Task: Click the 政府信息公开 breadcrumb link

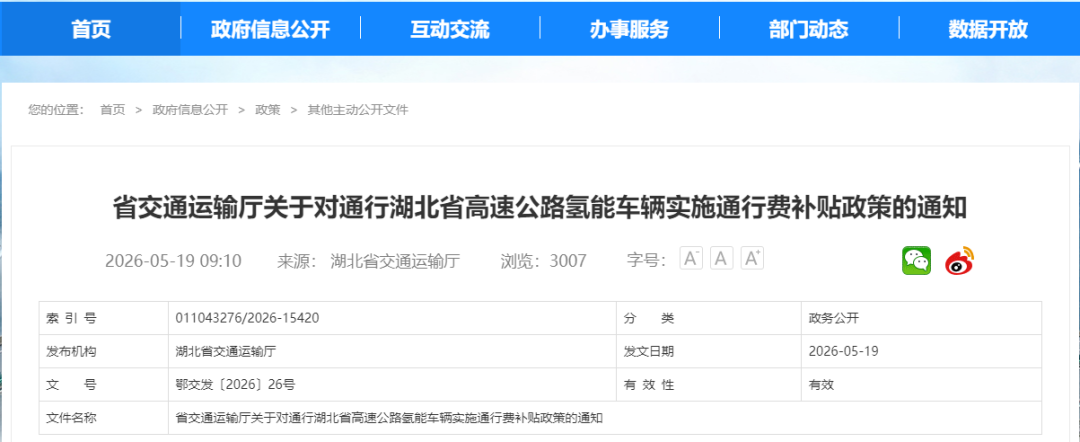Action: pyautogui.click(x=190, y=109)
